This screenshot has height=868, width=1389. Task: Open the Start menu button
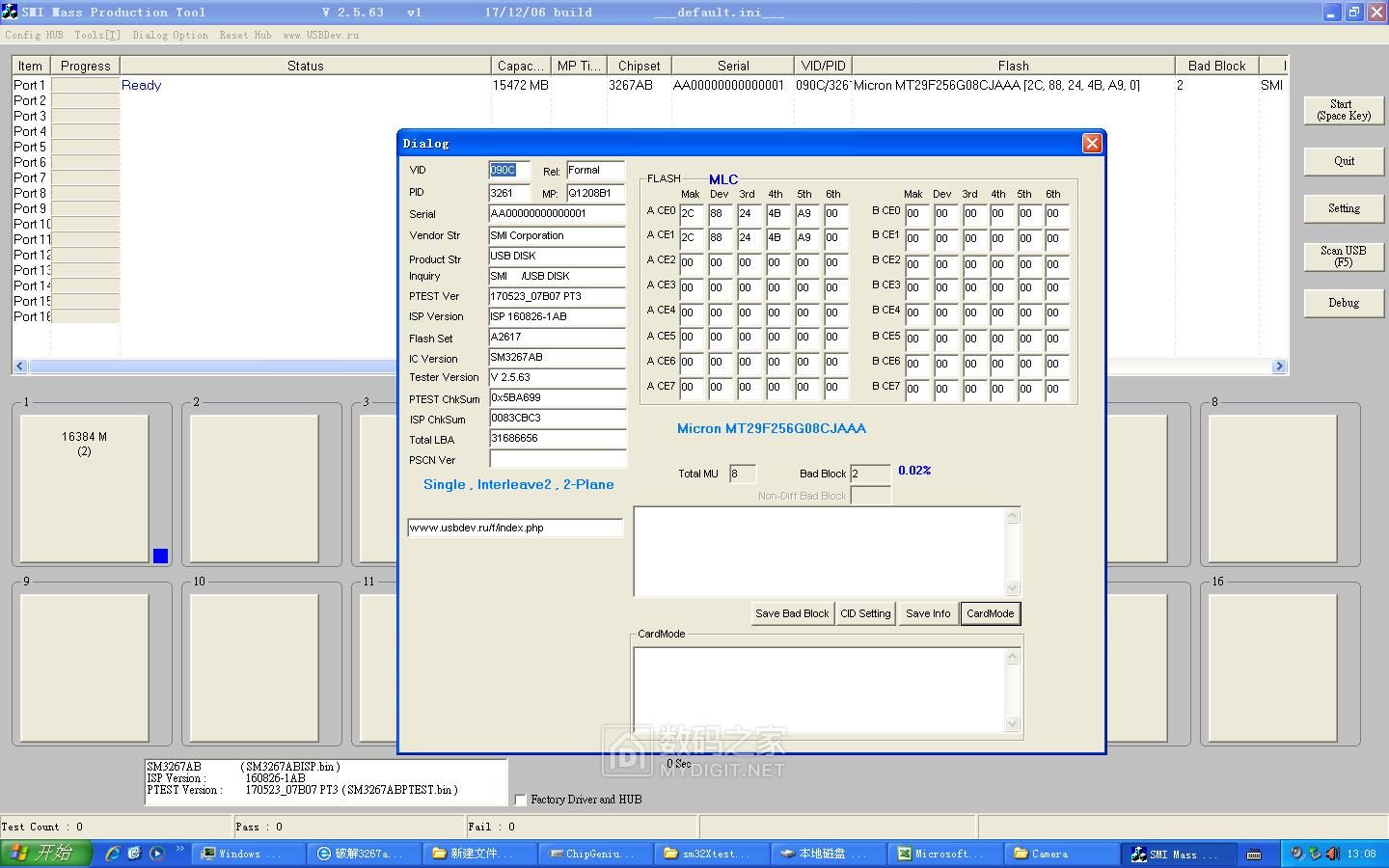pyautogui.click(x=45, y=854)
